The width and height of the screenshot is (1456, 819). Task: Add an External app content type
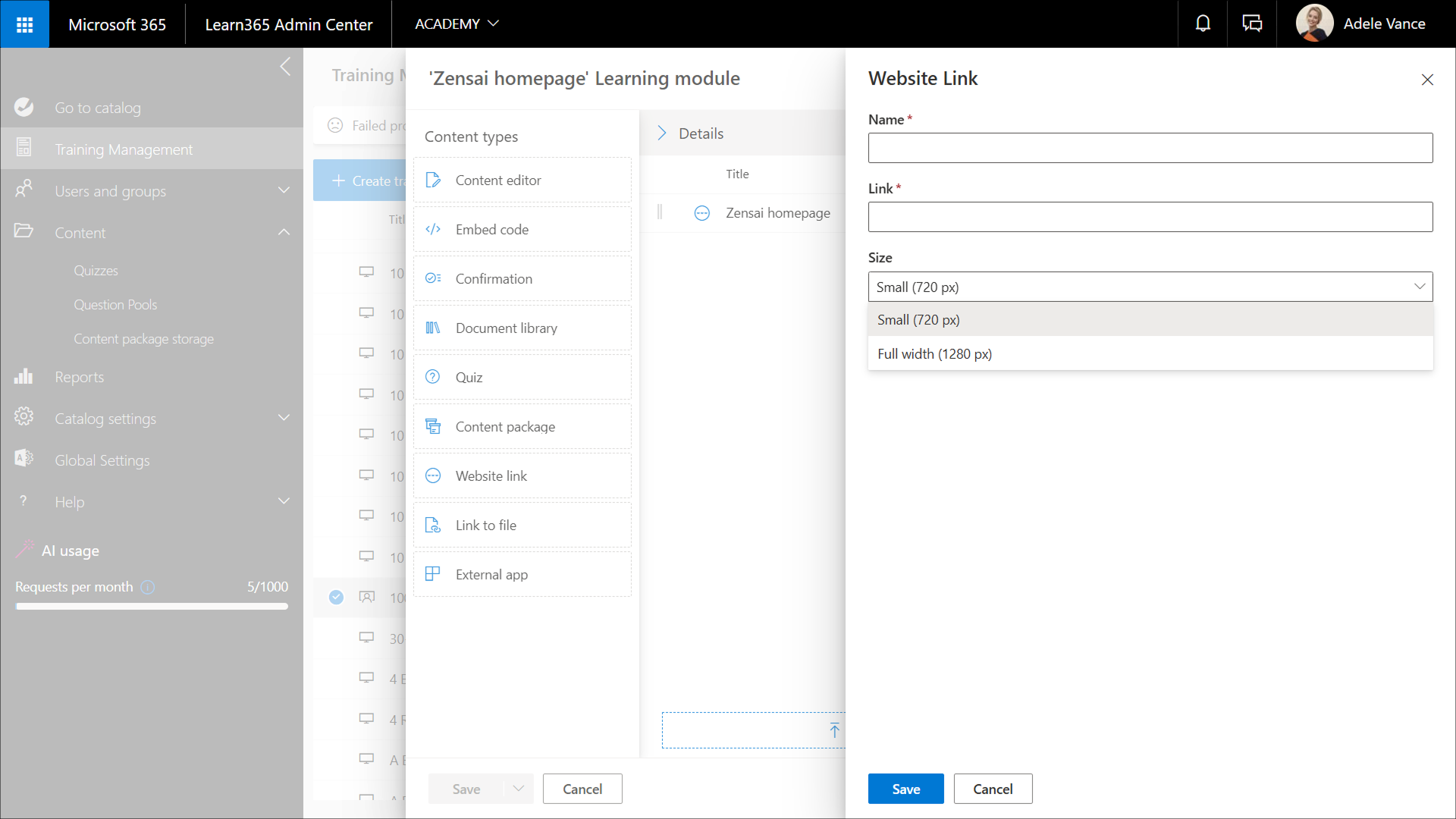coord(522,575)
